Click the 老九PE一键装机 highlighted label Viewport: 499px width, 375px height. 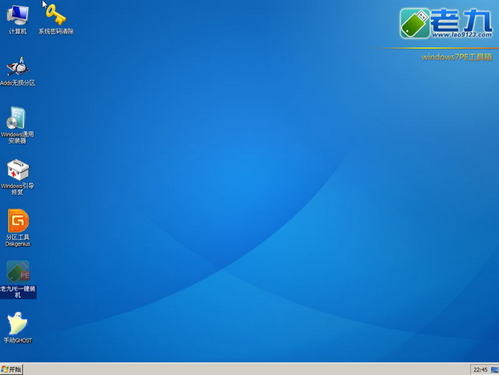(18, 292)
